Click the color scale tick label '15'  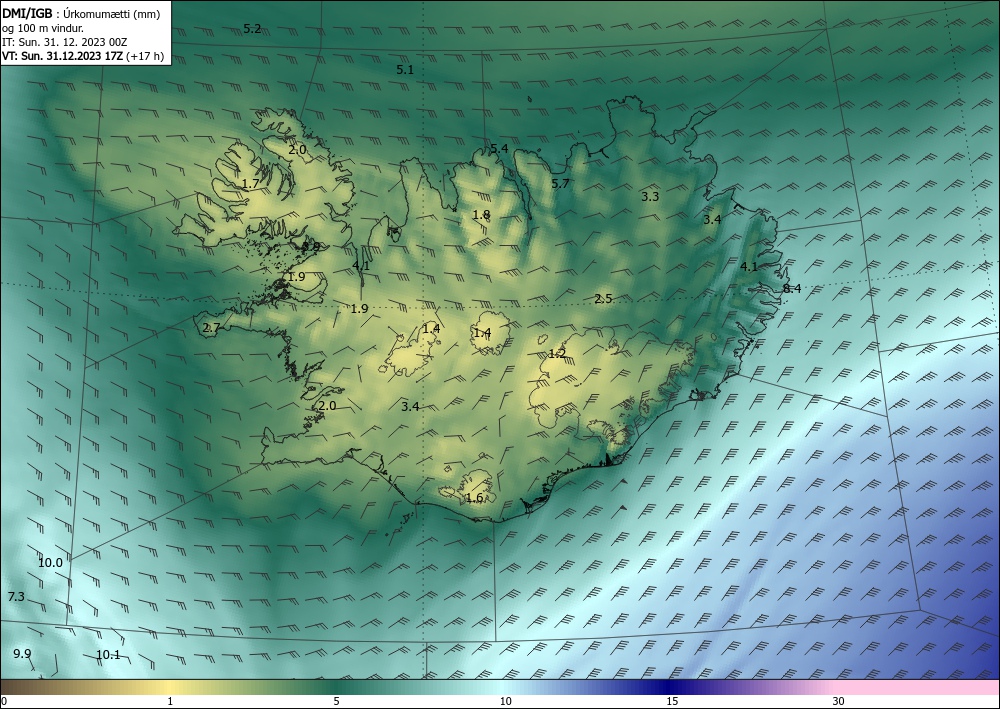coord(672,702)
